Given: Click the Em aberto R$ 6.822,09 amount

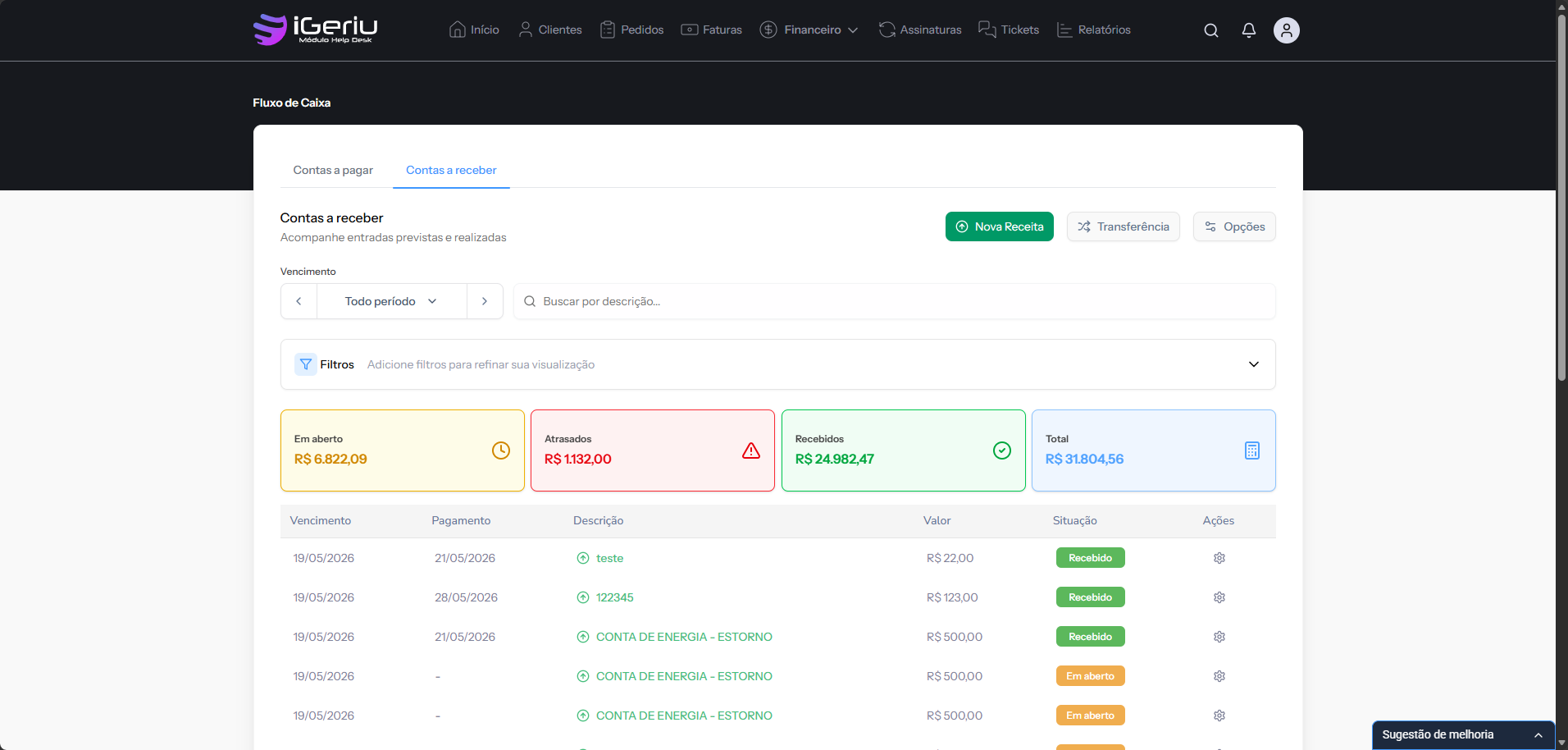Looking at the screenshot, I should pos(330,460).
